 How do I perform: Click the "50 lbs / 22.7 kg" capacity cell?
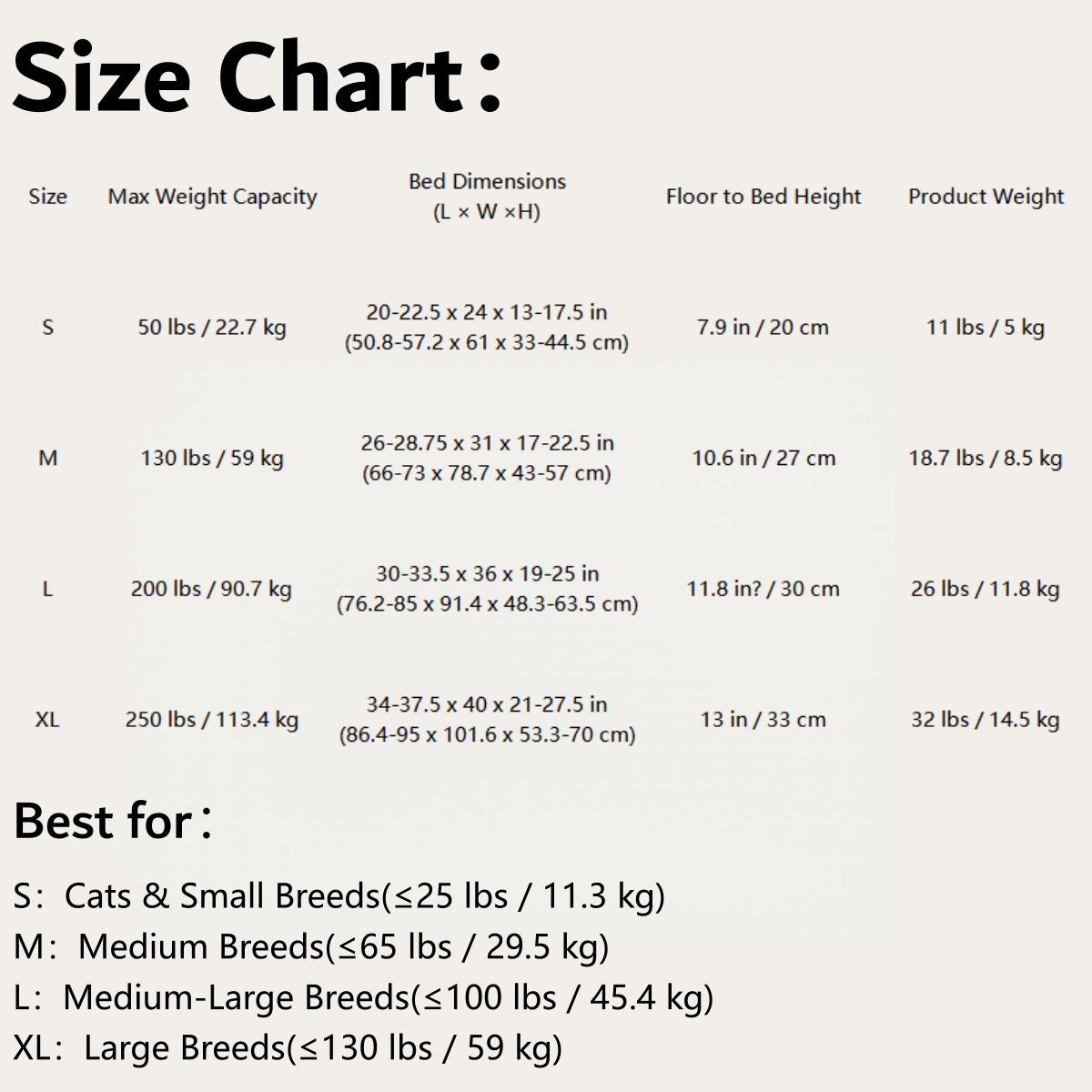[212, 327]
